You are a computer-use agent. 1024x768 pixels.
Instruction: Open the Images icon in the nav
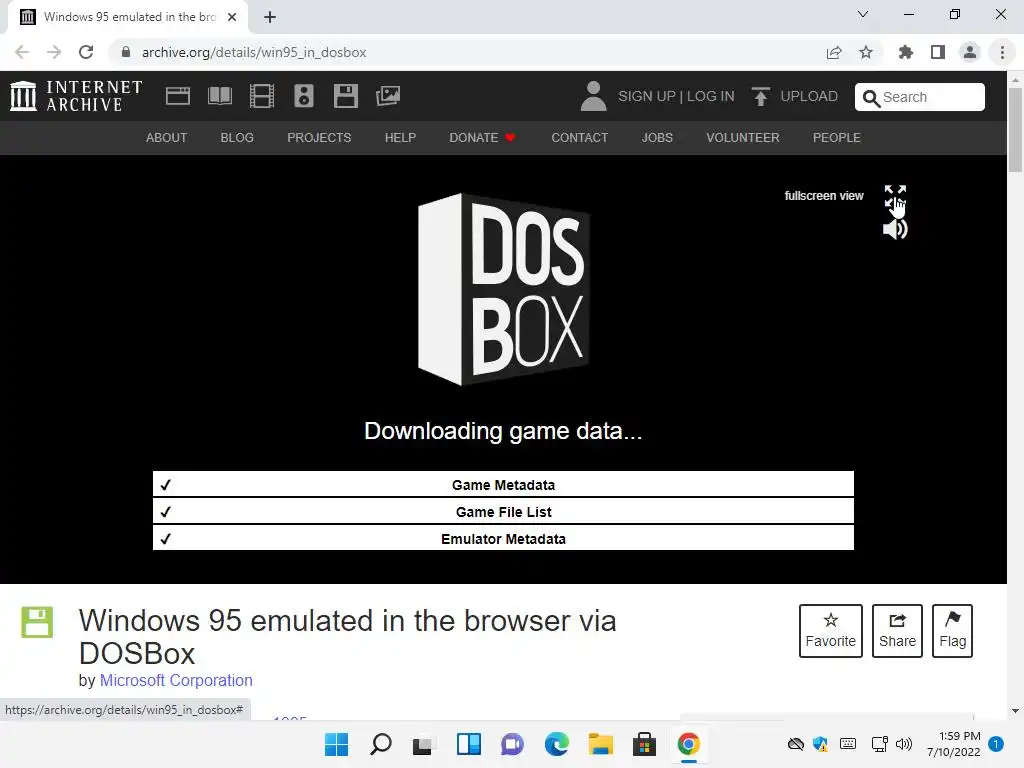click(388, 96)
